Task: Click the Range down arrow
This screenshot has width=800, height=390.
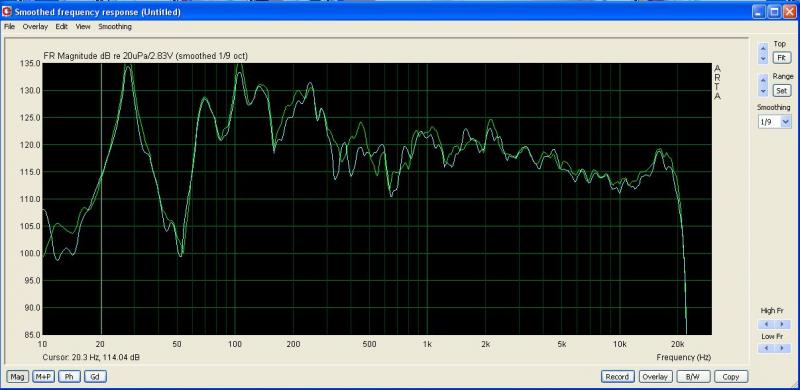Action: click(x=763, y=91)
